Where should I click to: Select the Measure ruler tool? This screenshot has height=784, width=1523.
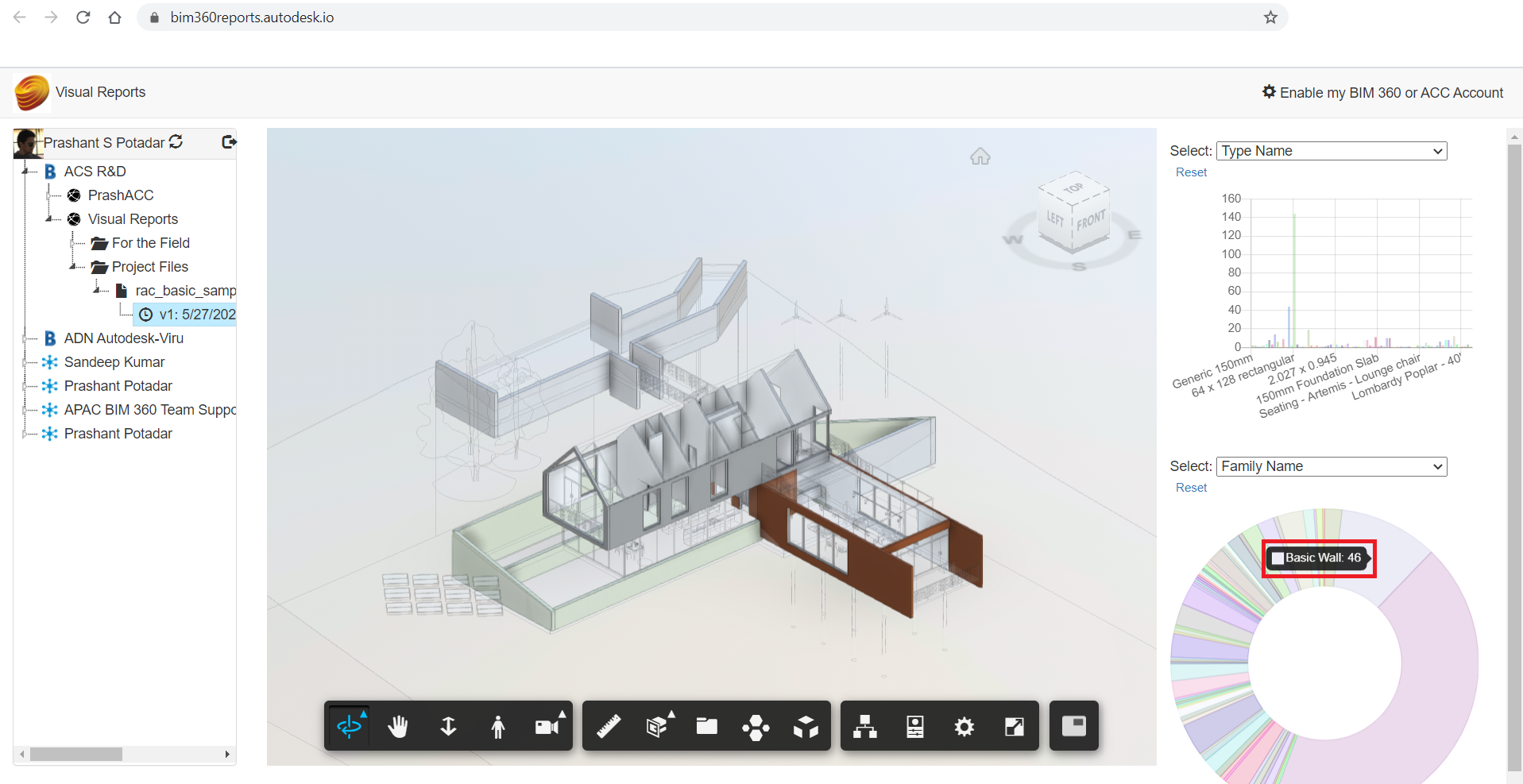609,726
